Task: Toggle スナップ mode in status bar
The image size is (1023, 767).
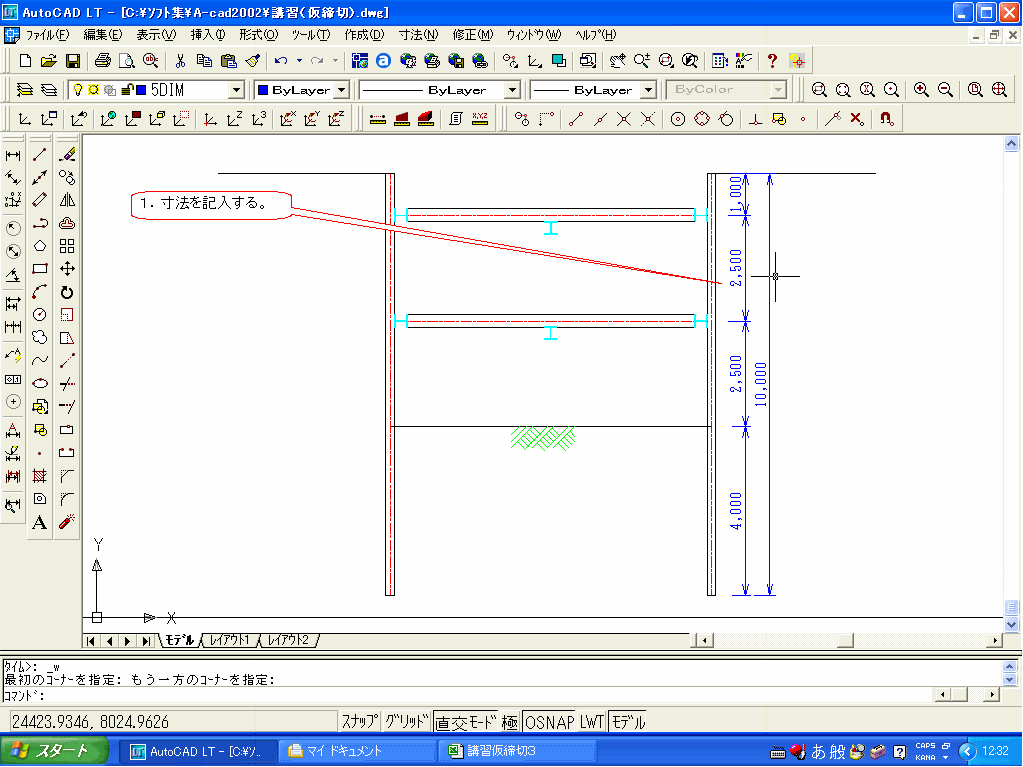Action: tap(359, 721)
